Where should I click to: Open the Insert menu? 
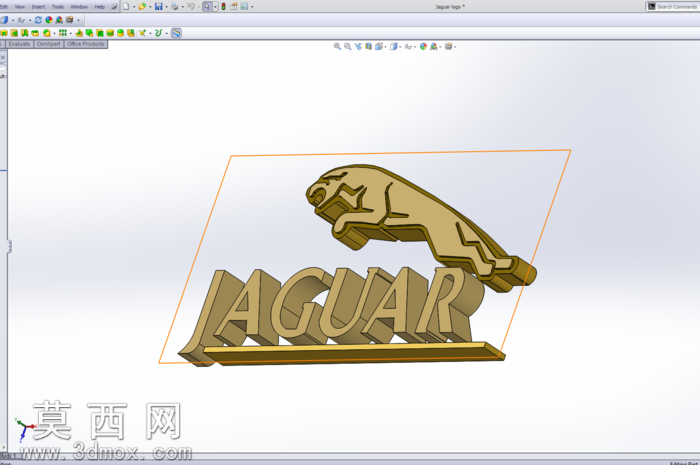38,7
